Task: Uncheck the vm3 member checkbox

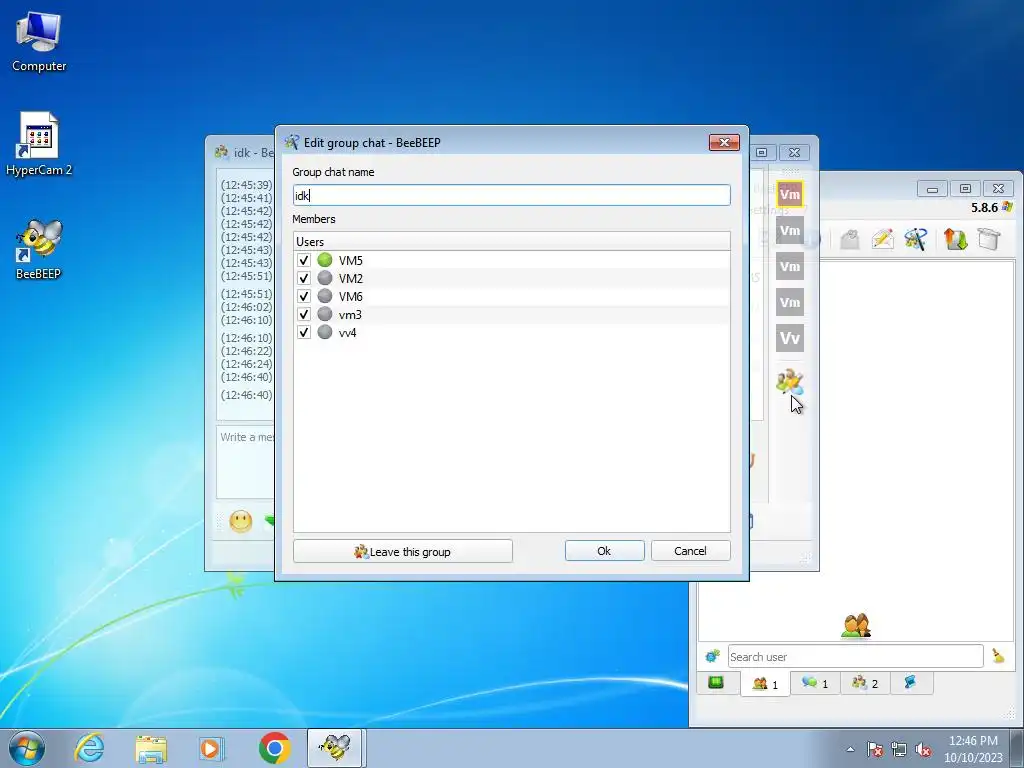Action: (x=304, y=314)
